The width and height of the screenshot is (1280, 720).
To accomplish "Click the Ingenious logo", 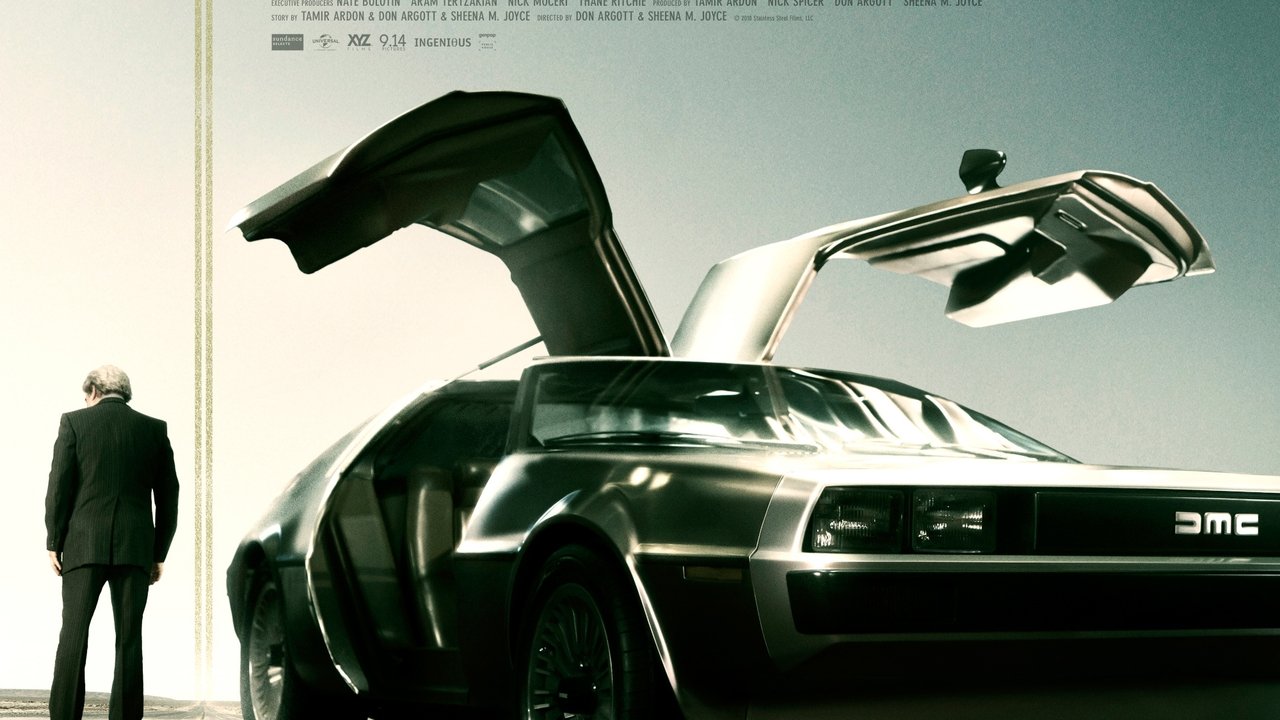I will click(442, 43).
